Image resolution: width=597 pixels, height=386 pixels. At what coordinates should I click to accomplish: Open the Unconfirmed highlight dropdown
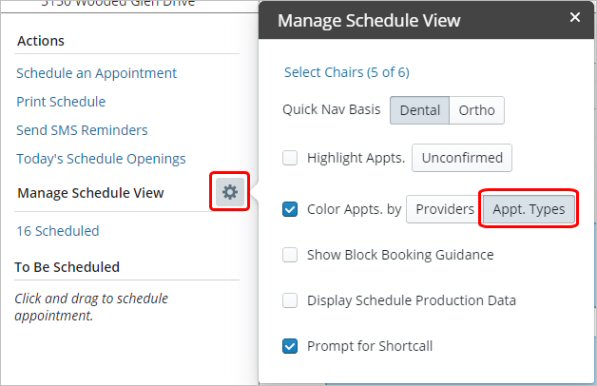[x=462, y=158]
